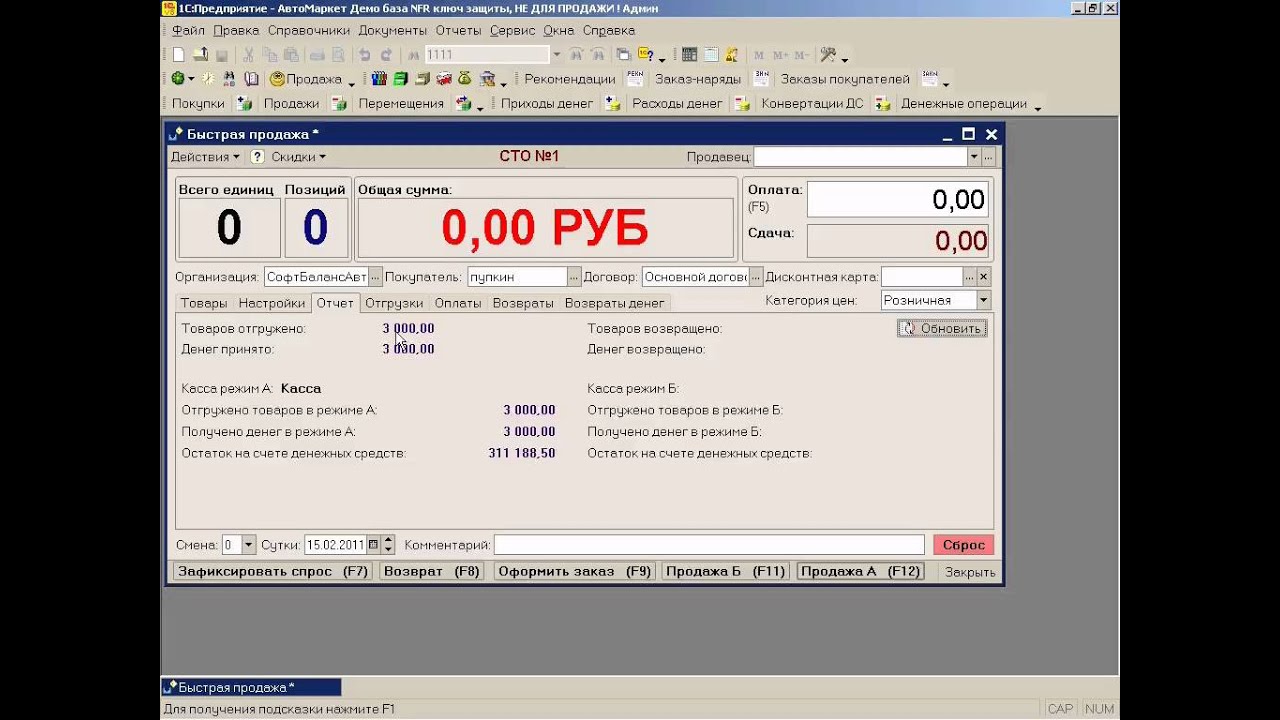Click the undo arrow icon

pos(364,55)
